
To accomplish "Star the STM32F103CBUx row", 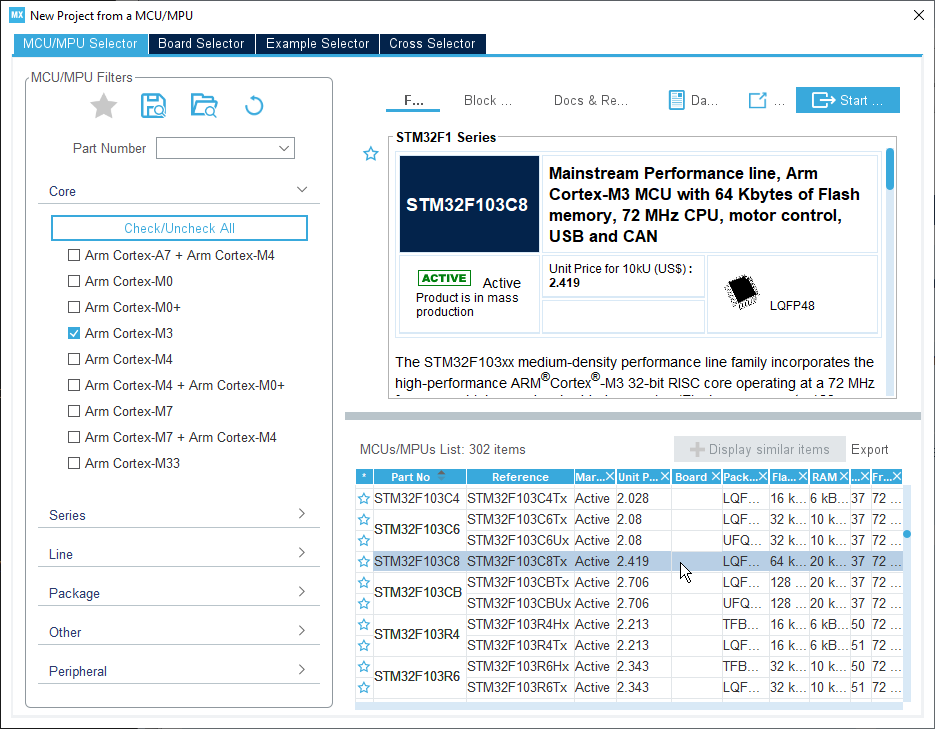I will (x=364, y=603).
